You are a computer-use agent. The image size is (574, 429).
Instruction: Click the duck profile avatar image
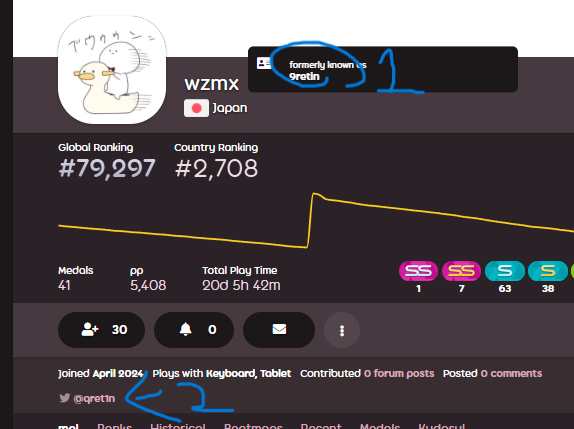point(112,70)
